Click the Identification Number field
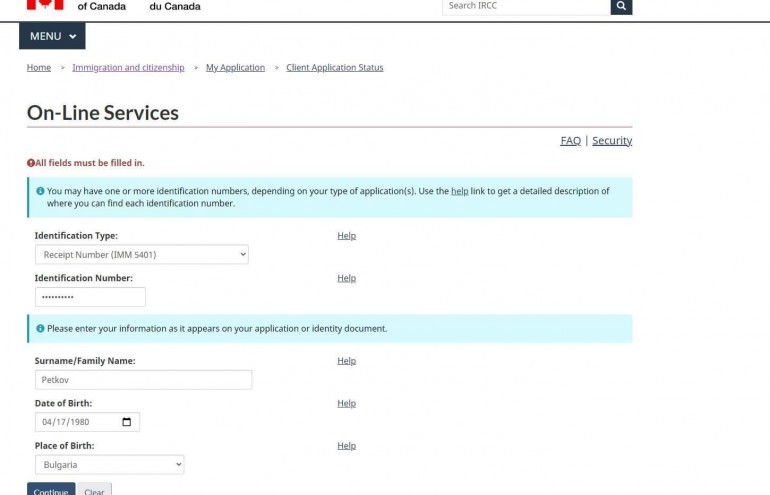 (90, 297)
